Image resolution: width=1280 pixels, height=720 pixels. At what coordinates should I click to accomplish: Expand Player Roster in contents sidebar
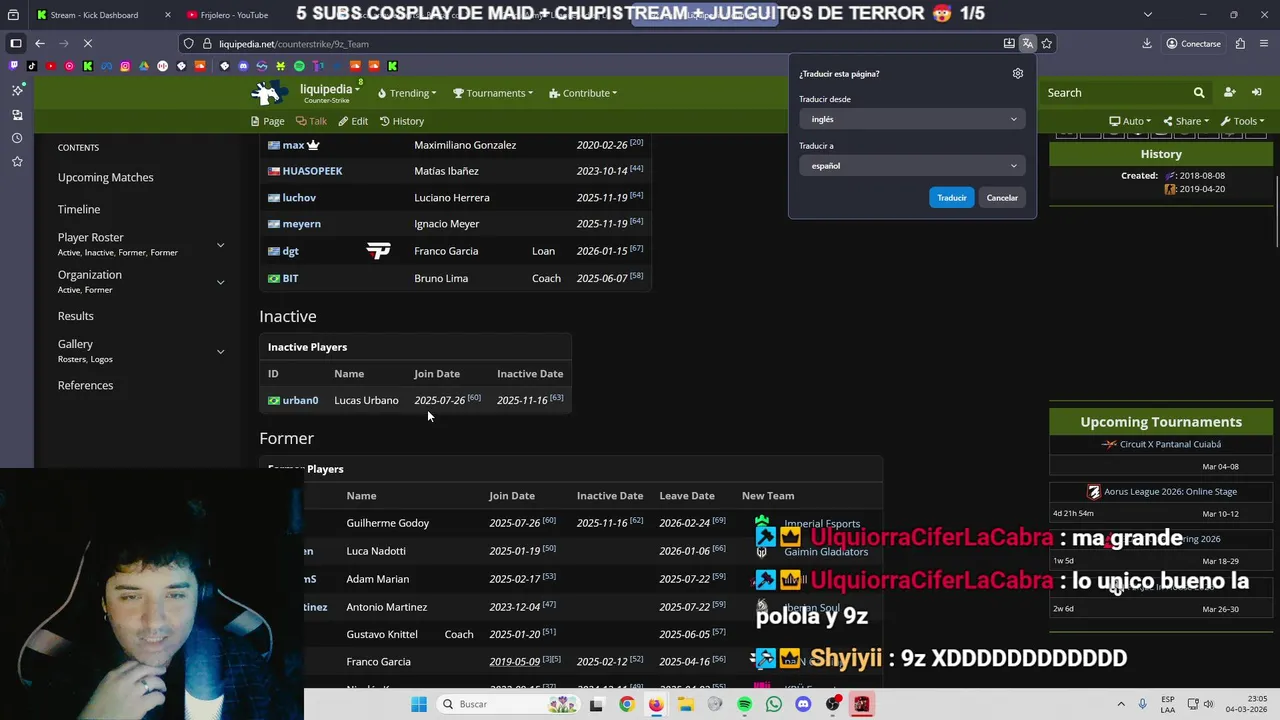pos(220,245)
